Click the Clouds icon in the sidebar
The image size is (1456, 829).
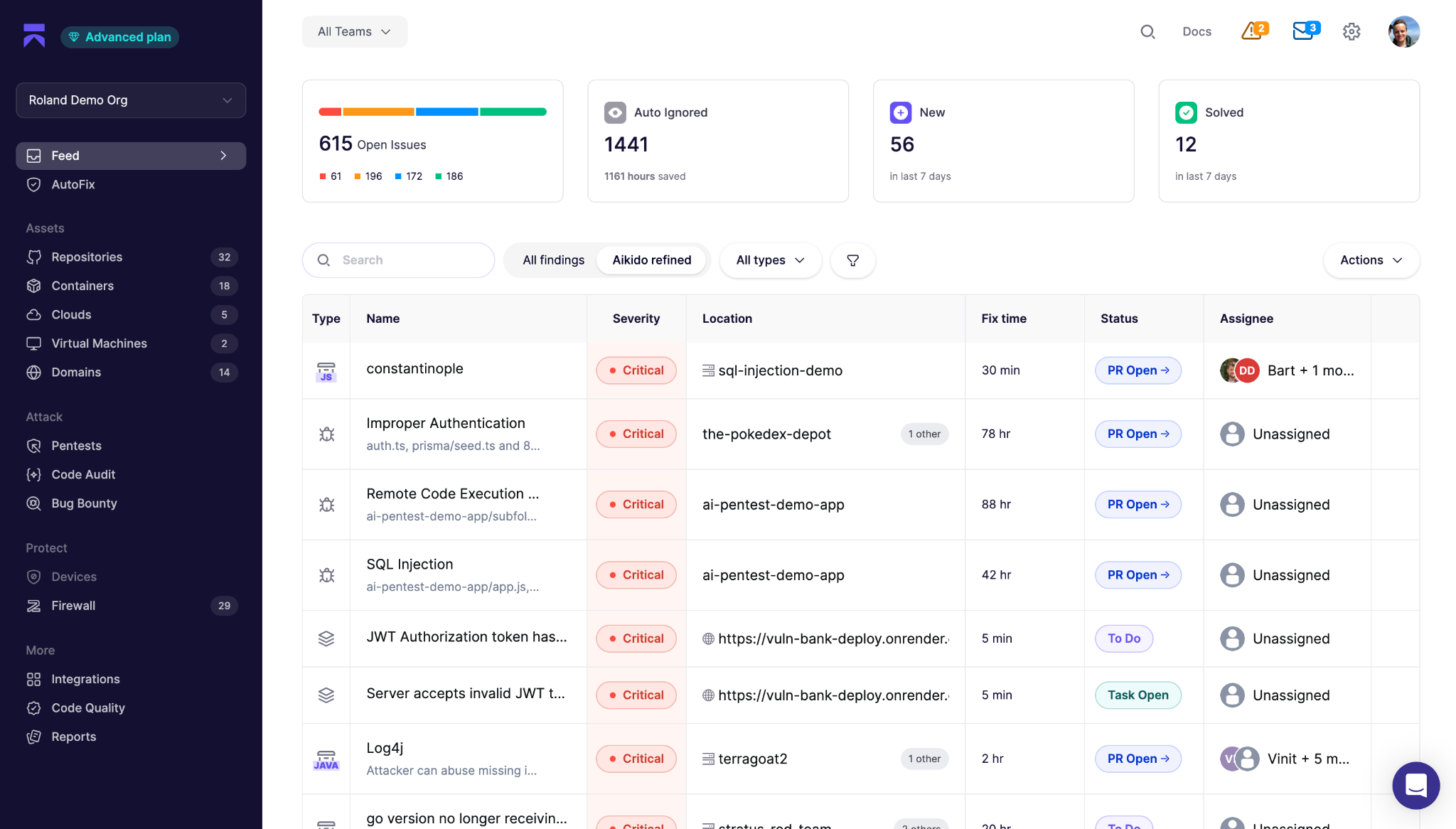tap(33, 314)
